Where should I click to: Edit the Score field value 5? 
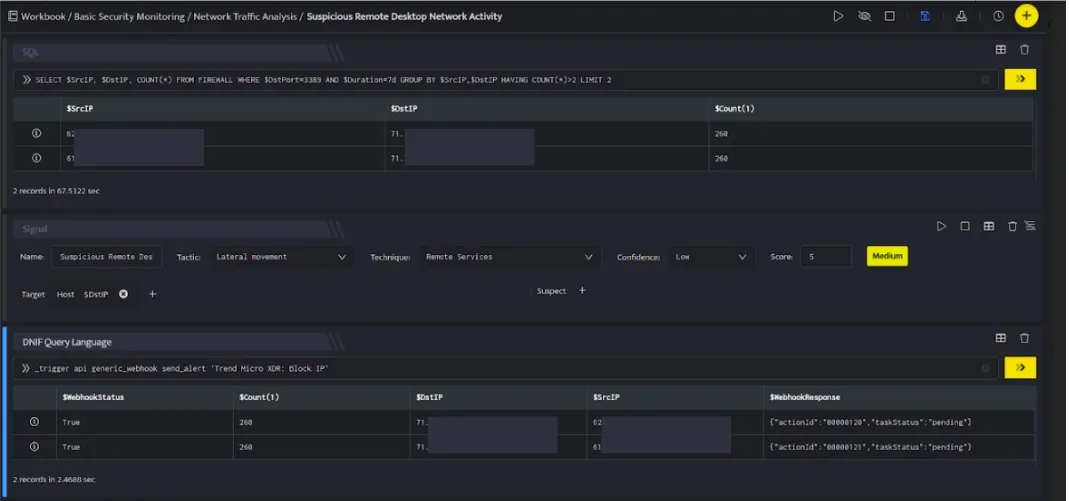click(x=826, y=257)
